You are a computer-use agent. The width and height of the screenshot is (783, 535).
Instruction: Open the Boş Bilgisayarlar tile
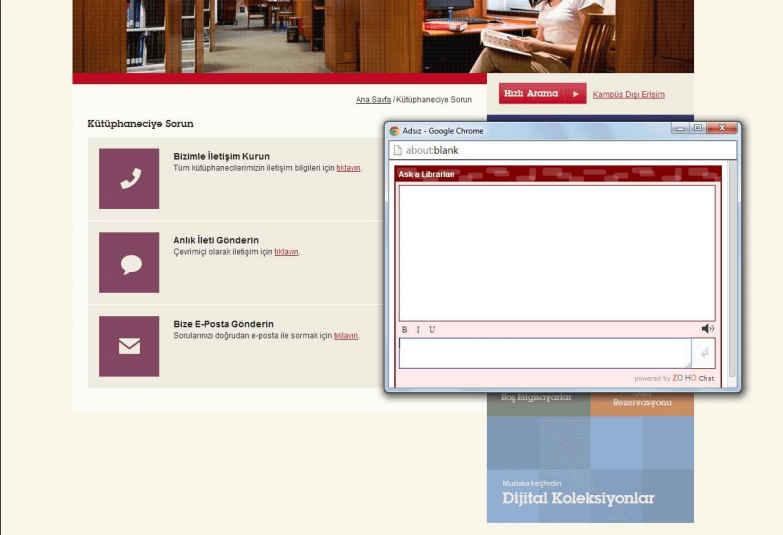point(538,404)
